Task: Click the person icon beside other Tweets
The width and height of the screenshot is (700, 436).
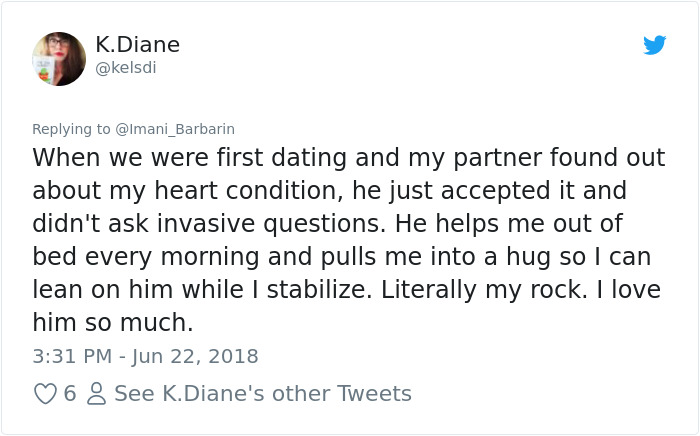Action: [97, 394]
